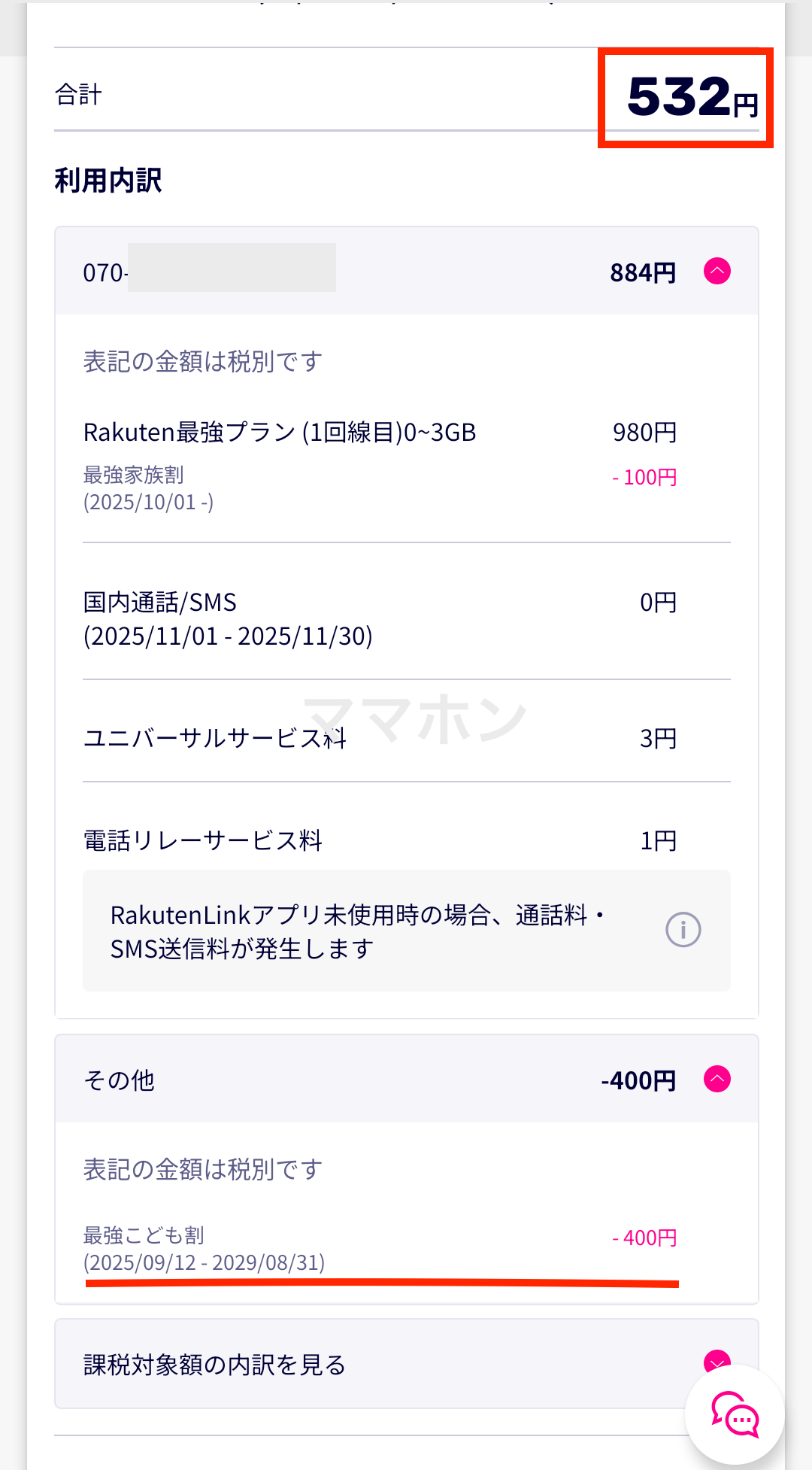
Task: Tap the pink -100円 discount amount
Action: 644,477
